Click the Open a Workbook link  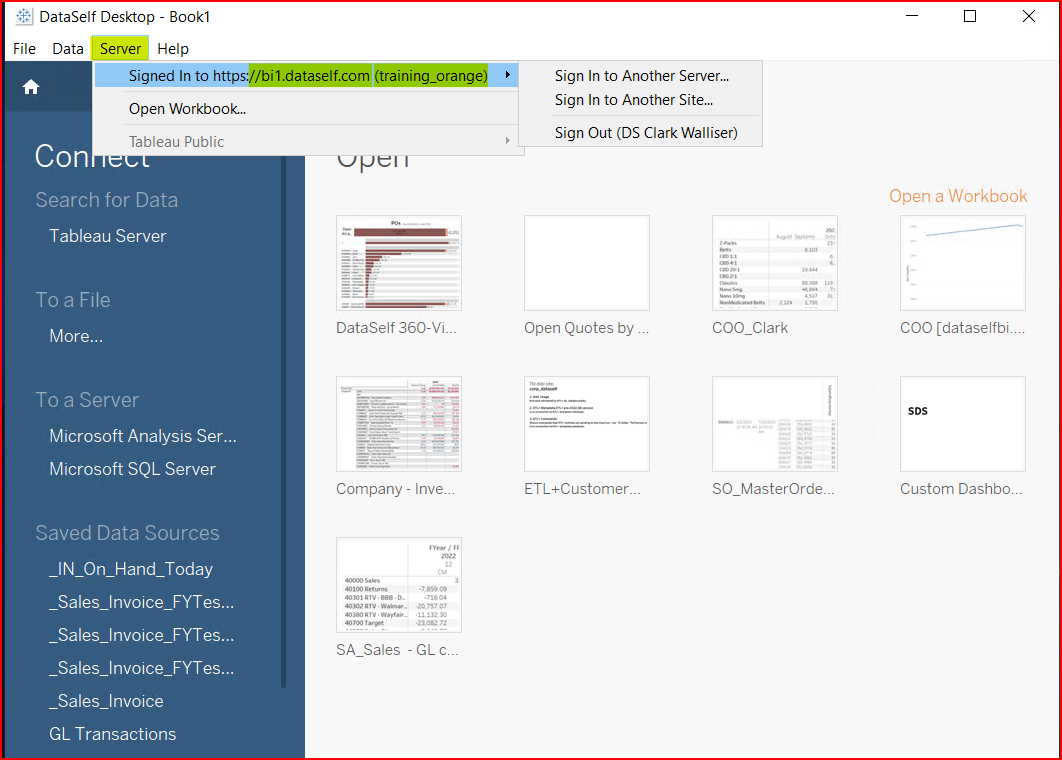point(957,196)
